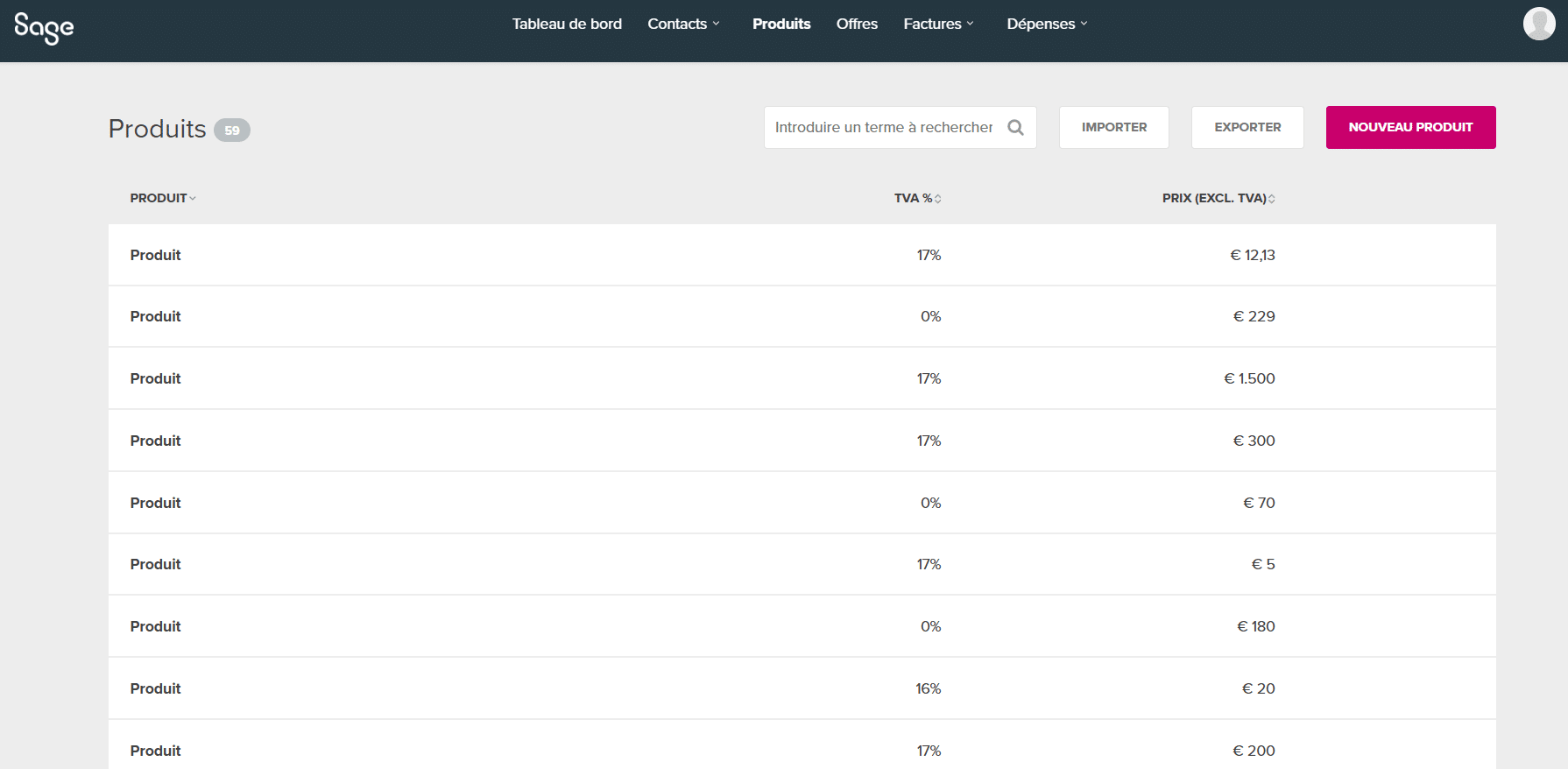Open the product priced € 229
Screen dimensions: 1568x769
802,316
